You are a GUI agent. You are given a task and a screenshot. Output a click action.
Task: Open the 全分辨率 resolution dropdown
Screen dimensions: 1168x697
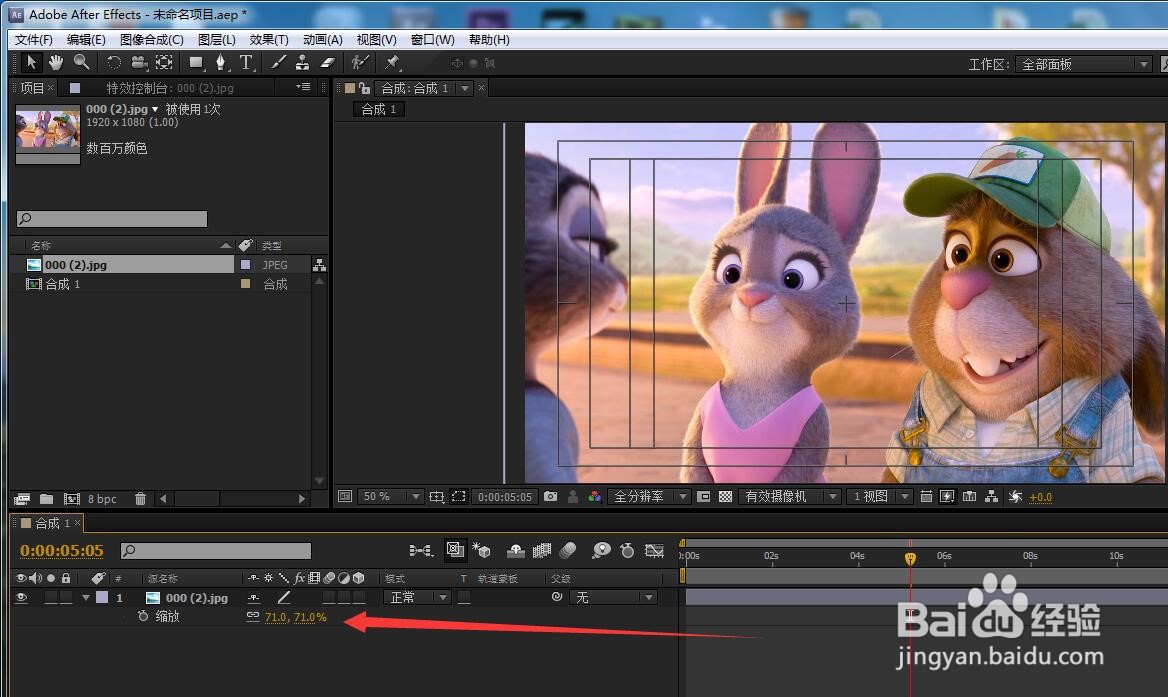tap(648, 497)
